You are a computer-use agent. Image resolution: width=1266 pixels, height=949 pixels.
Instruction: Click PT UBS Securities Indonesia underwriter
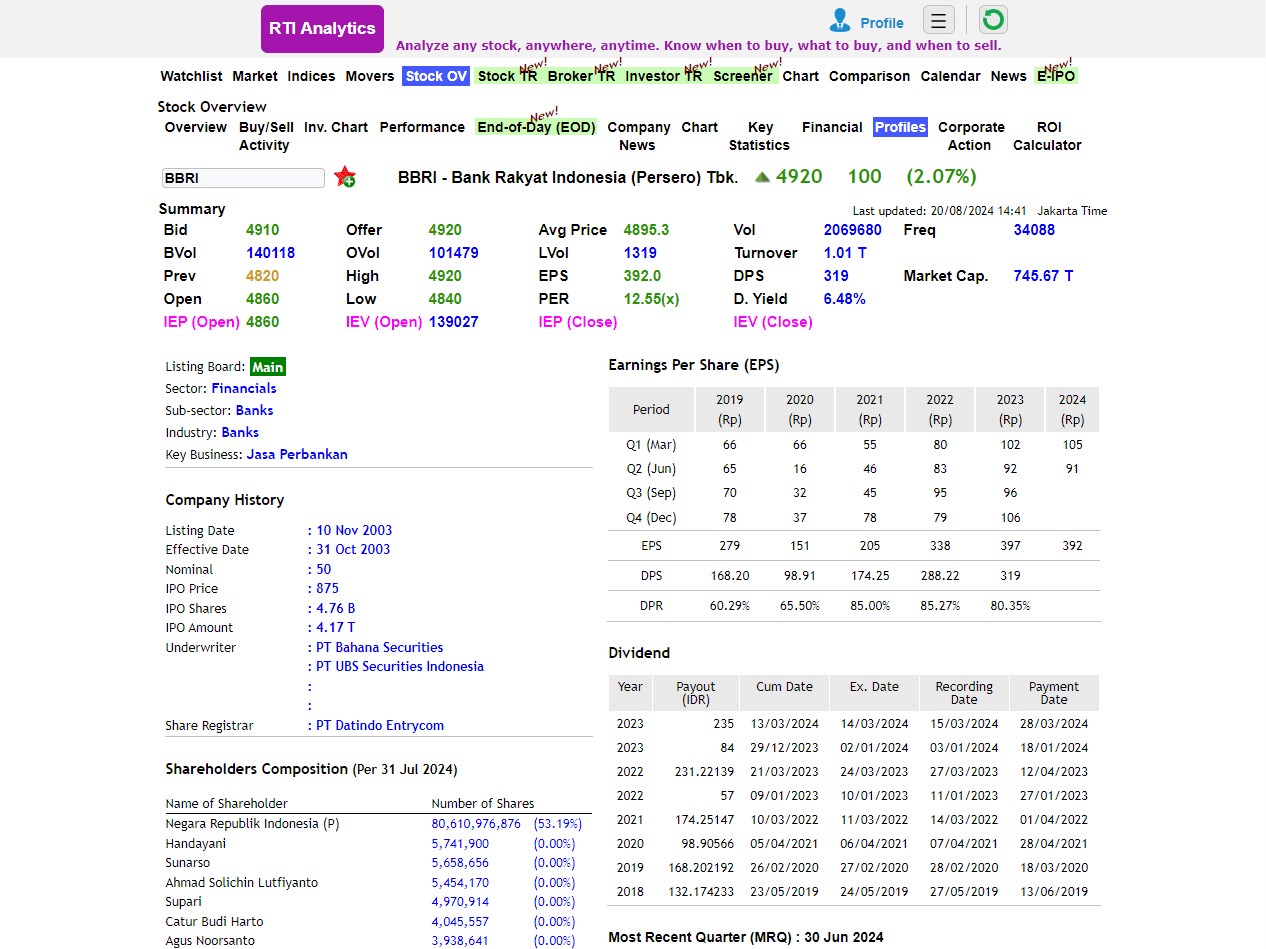tap(400, 666)
